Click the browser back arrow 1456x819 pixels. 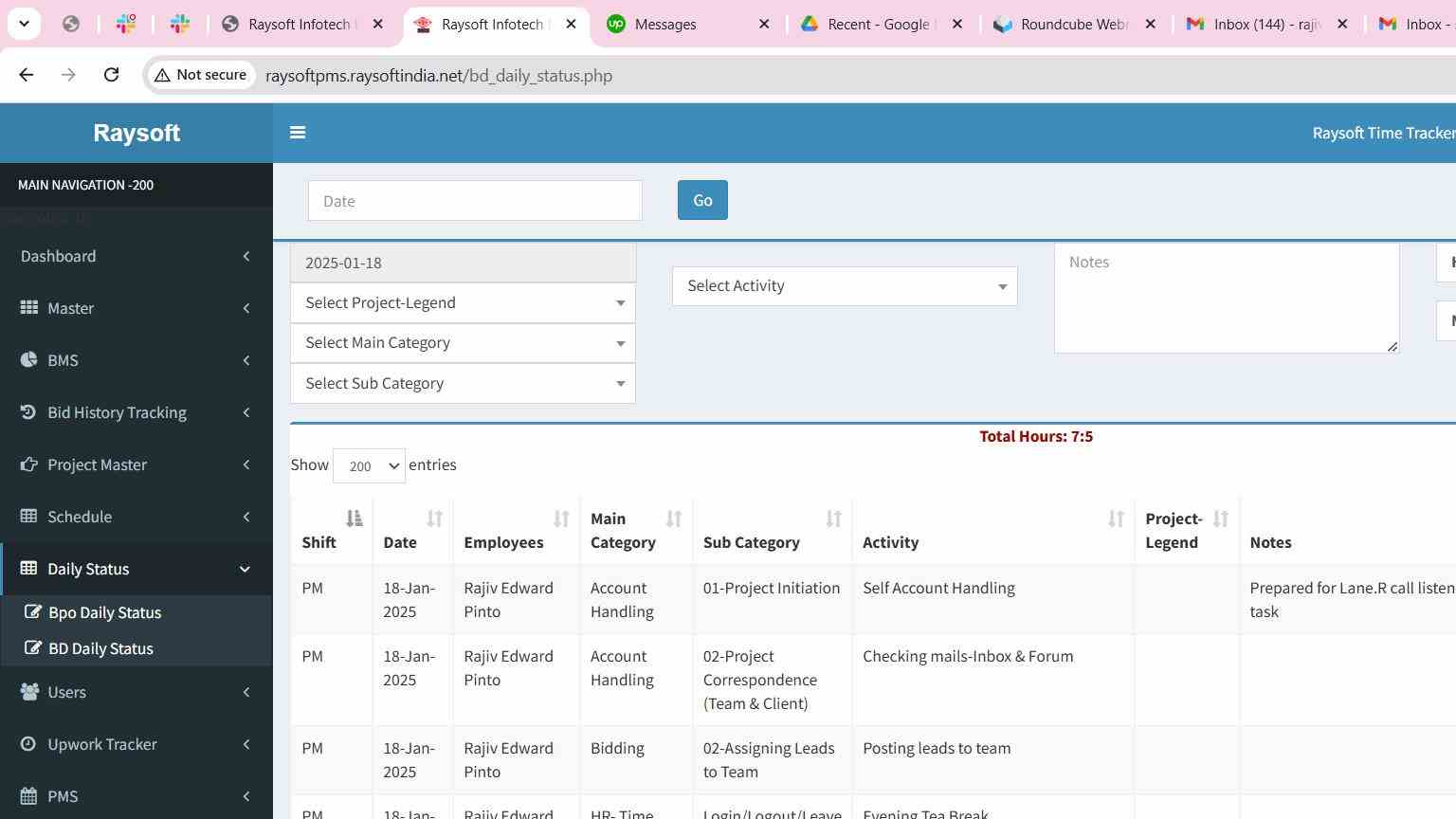27,75
